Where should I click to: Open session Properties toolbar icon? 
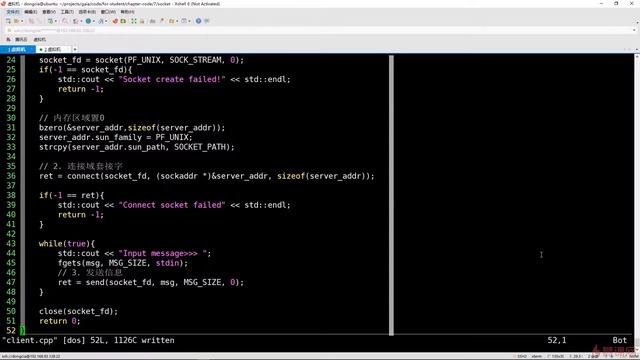coord(50,21)
